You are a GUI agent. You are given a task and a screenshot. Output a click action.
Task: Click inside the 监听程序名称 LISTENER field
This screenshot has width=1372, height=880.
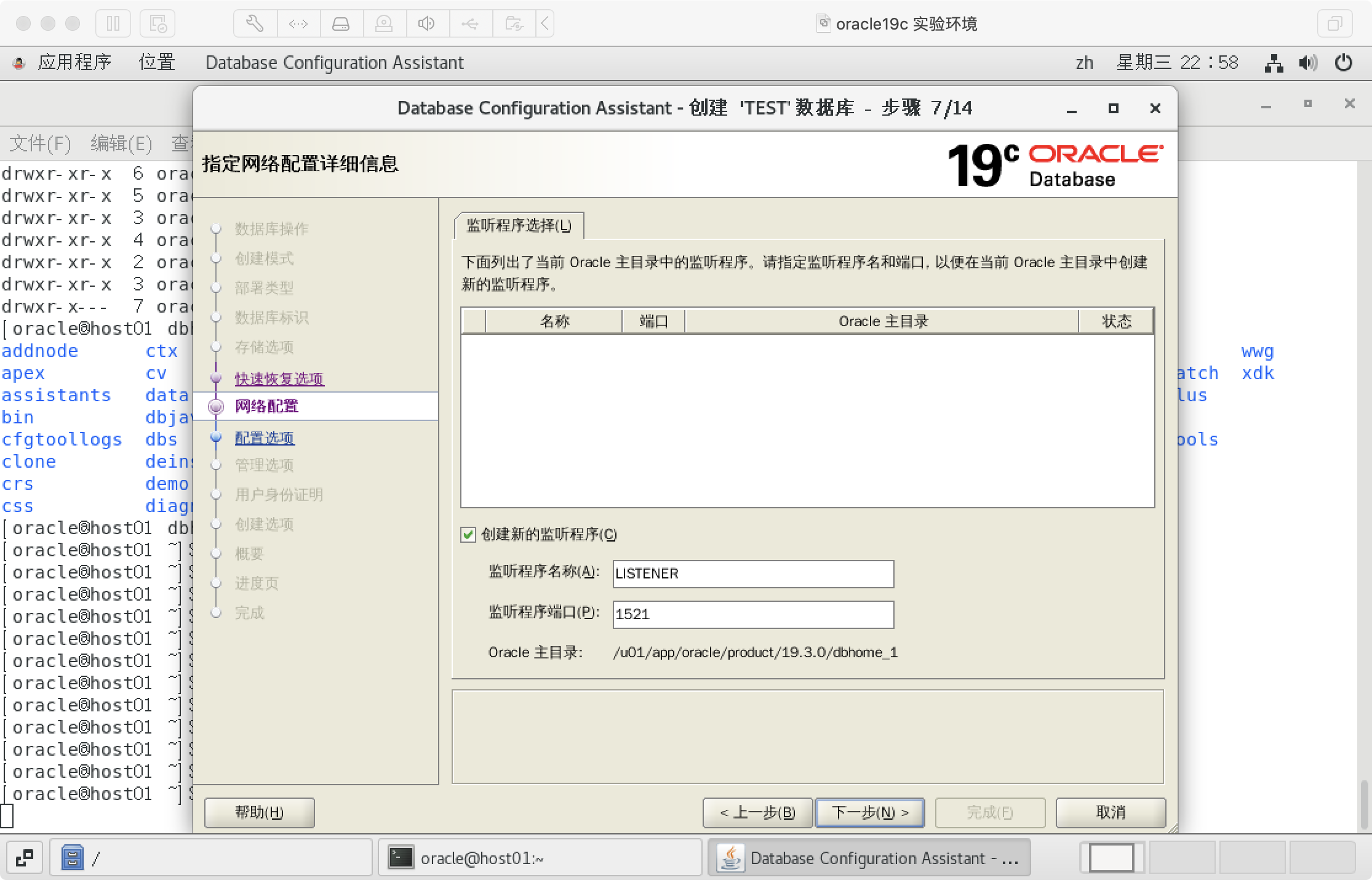click(x=752, y=574)
